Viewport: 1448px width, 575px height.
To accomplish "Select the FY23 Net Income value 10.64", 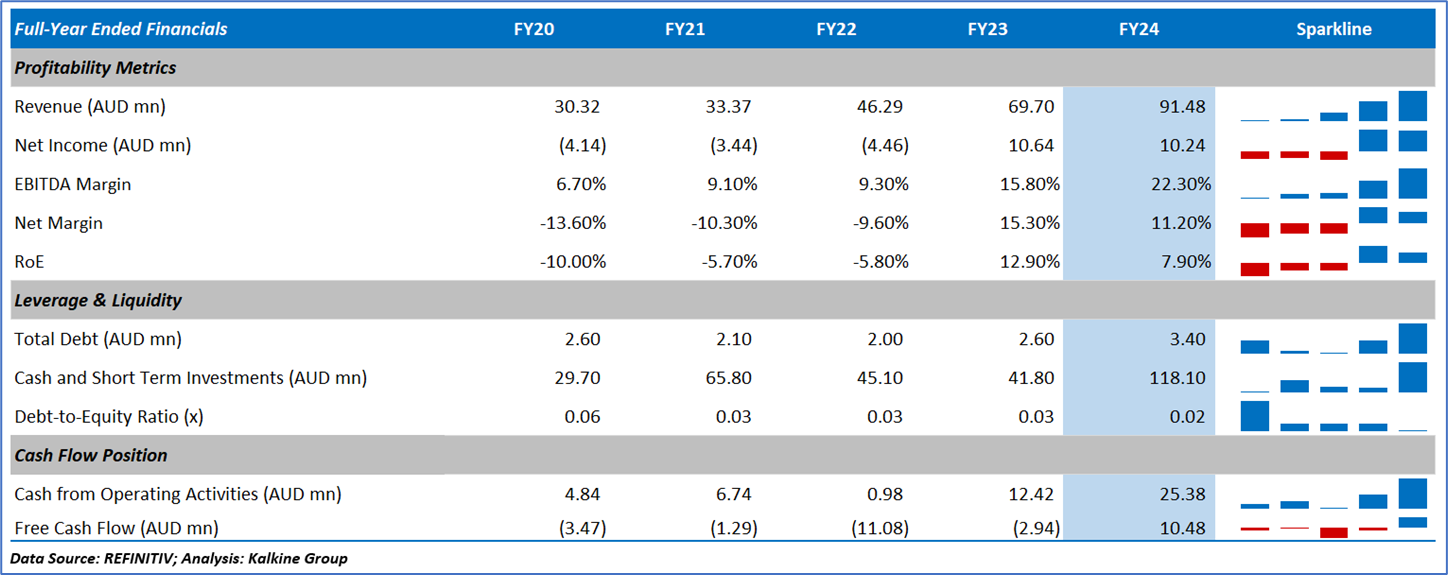I will point(1032,146).
